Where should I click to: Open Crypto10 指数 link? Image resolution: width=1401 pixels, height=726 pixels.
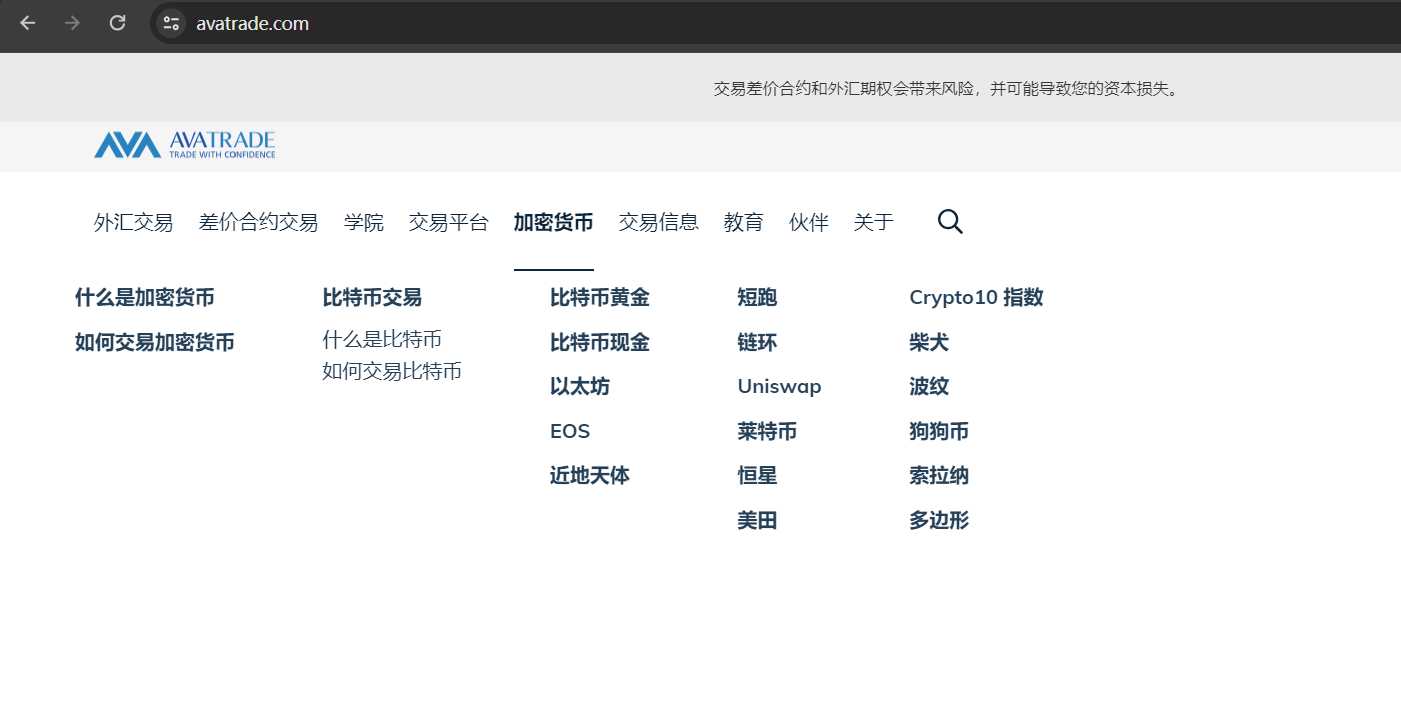click(976, 298)
